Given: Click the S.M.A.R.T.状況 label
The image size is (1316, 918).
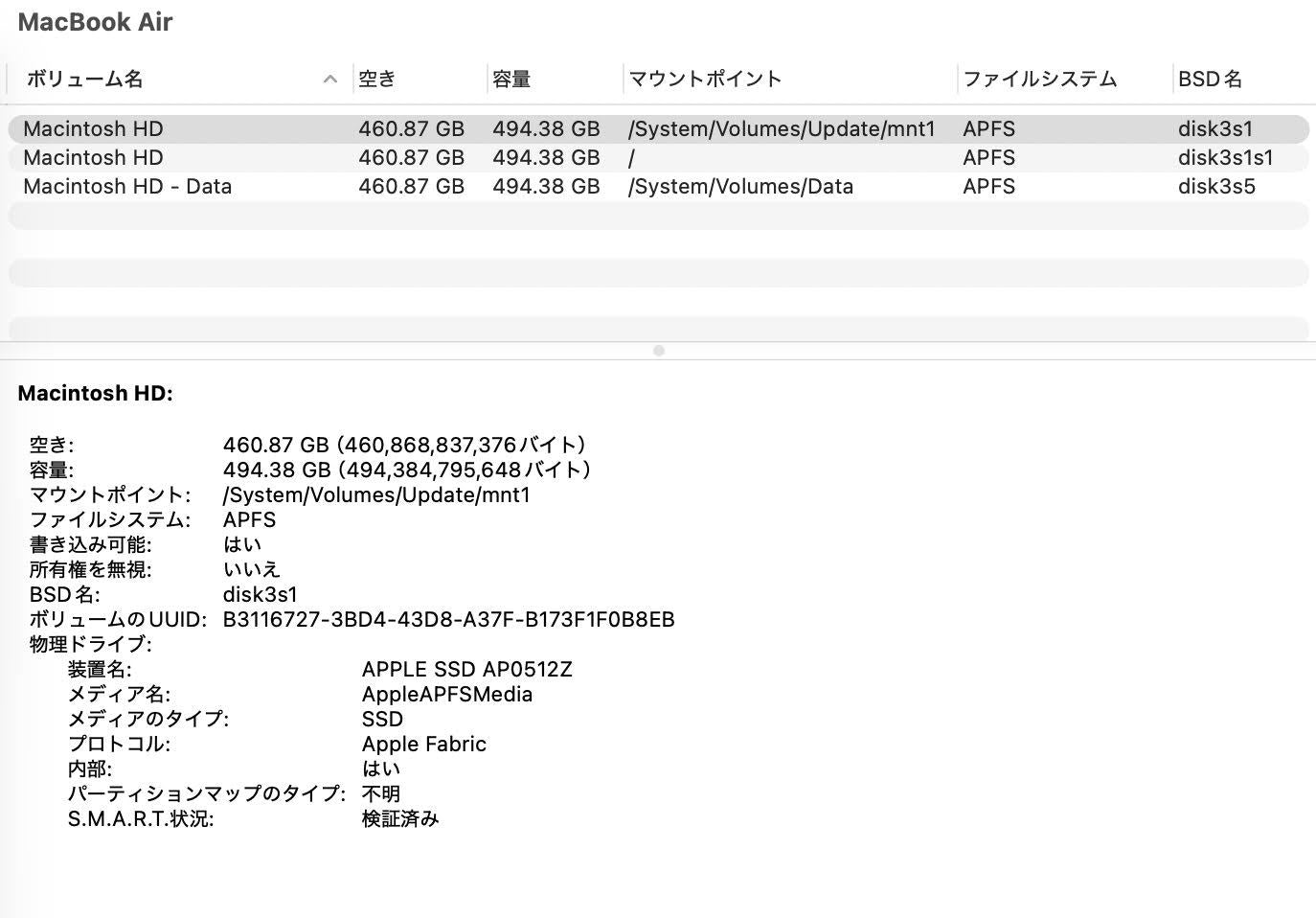Looking at the screenshot, I should pos(141,819).
